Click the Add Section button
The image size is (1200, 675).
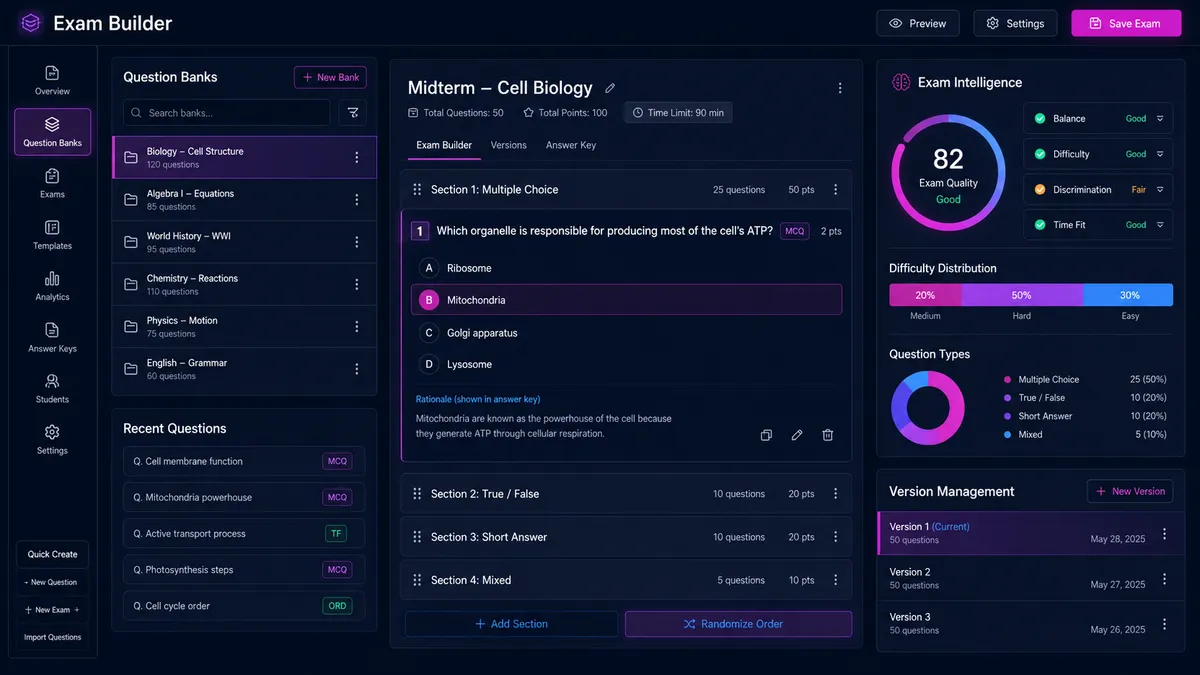(511, 624)
